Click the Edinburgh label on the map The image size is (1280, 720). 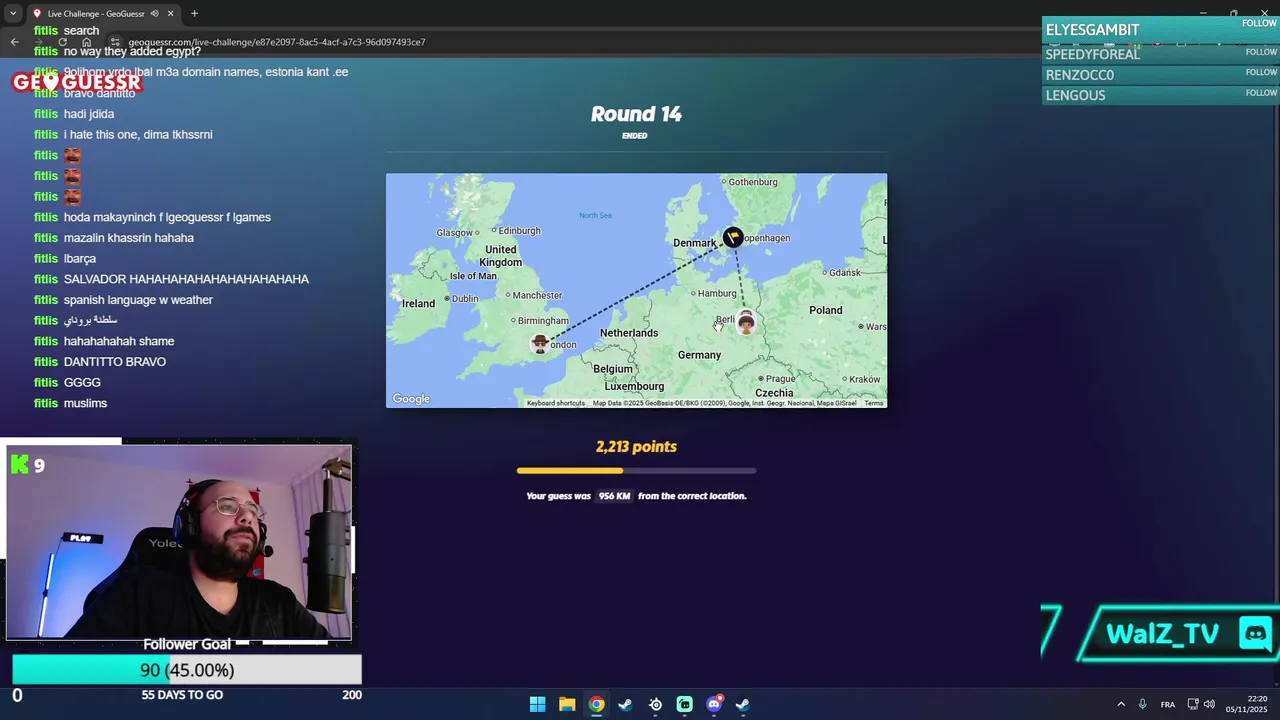[x=519, y=231]
